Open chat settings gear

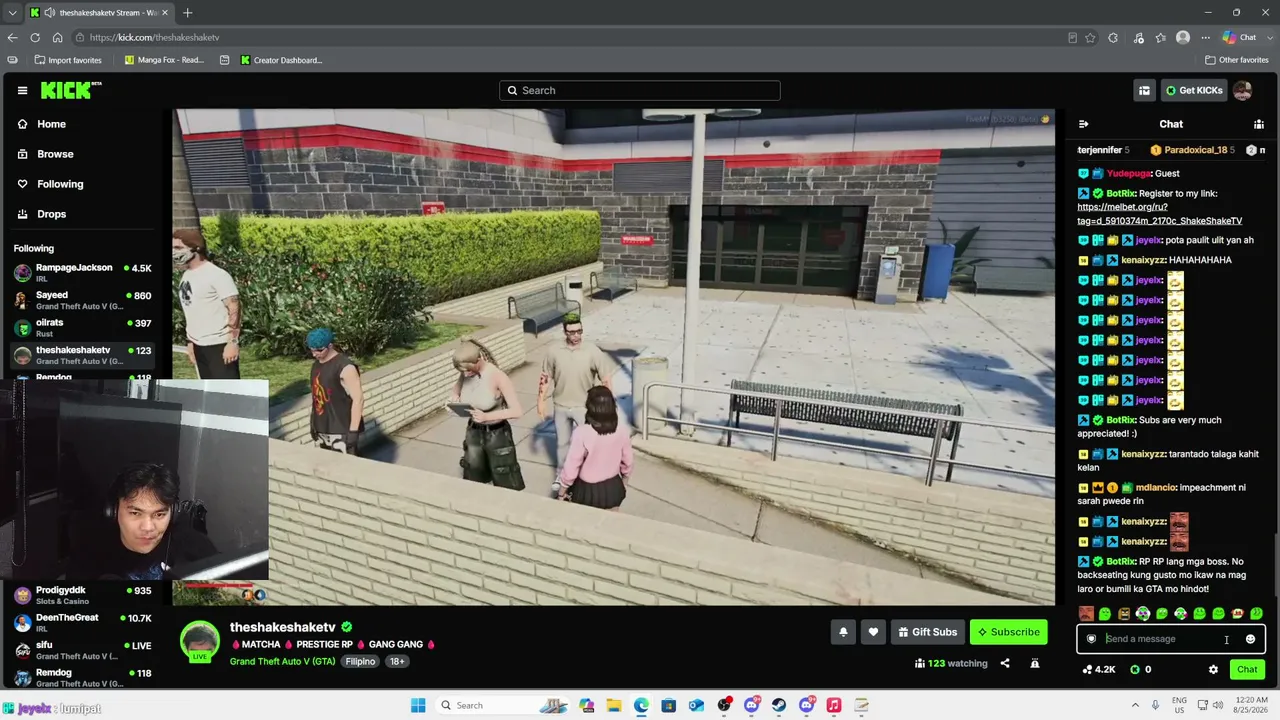point(1213,670)
